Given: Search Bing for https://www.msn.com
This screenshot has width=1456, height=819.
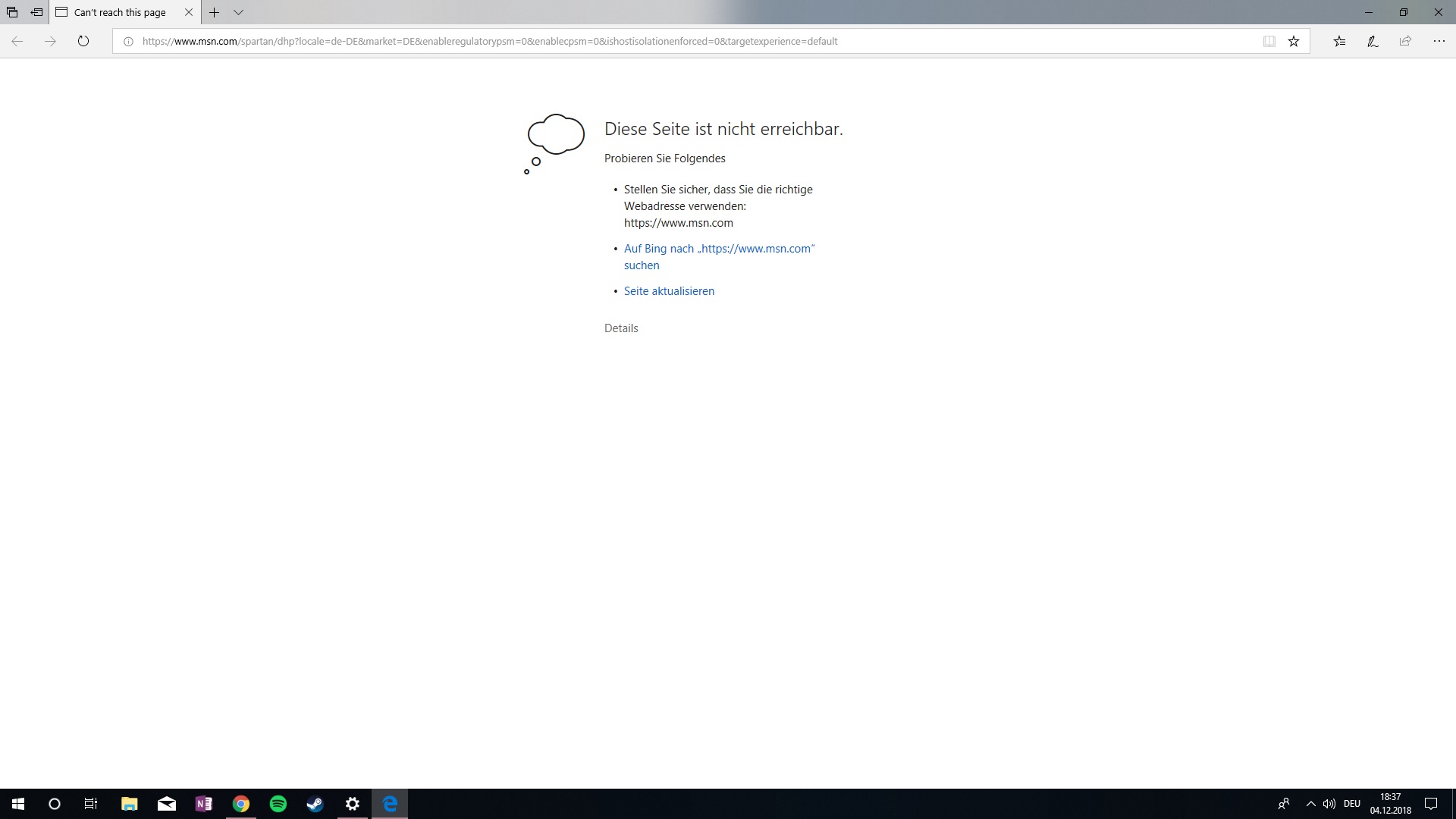Looking at the screenshot, I should (719, 257).
